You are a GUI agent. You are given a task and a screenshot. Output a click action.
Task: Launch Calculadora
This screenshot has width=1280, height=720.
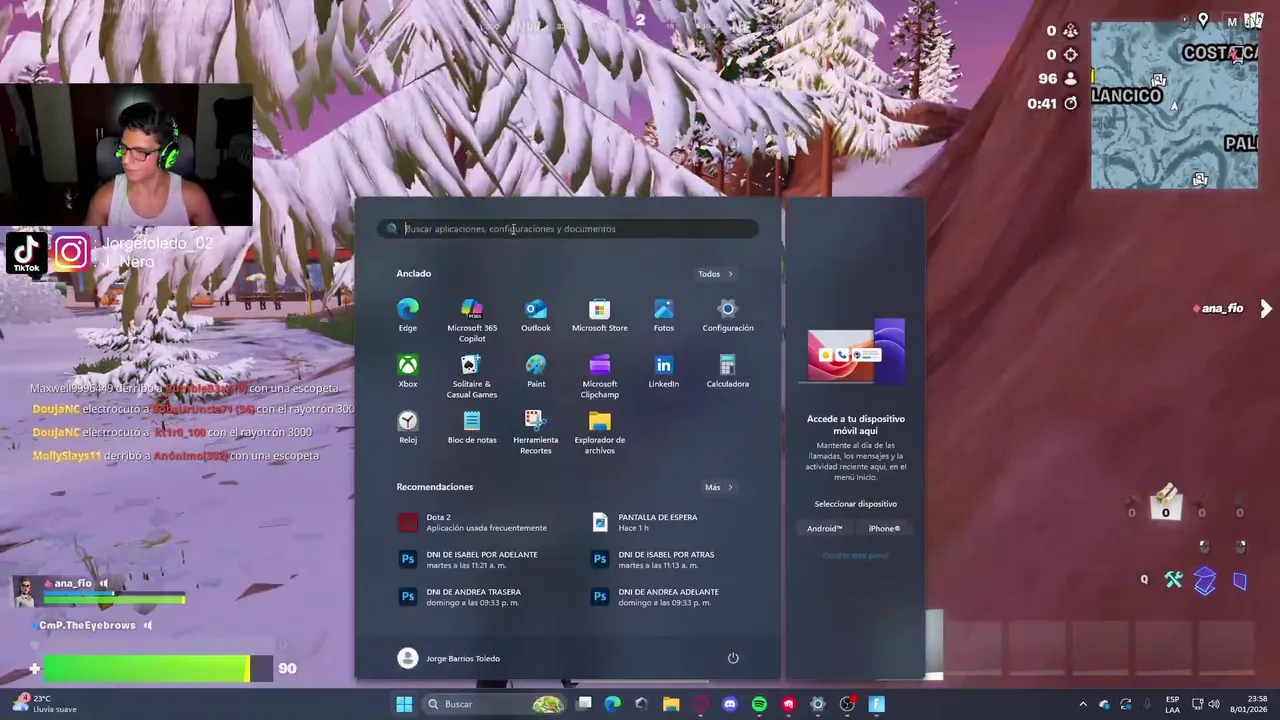pos(728,372)
